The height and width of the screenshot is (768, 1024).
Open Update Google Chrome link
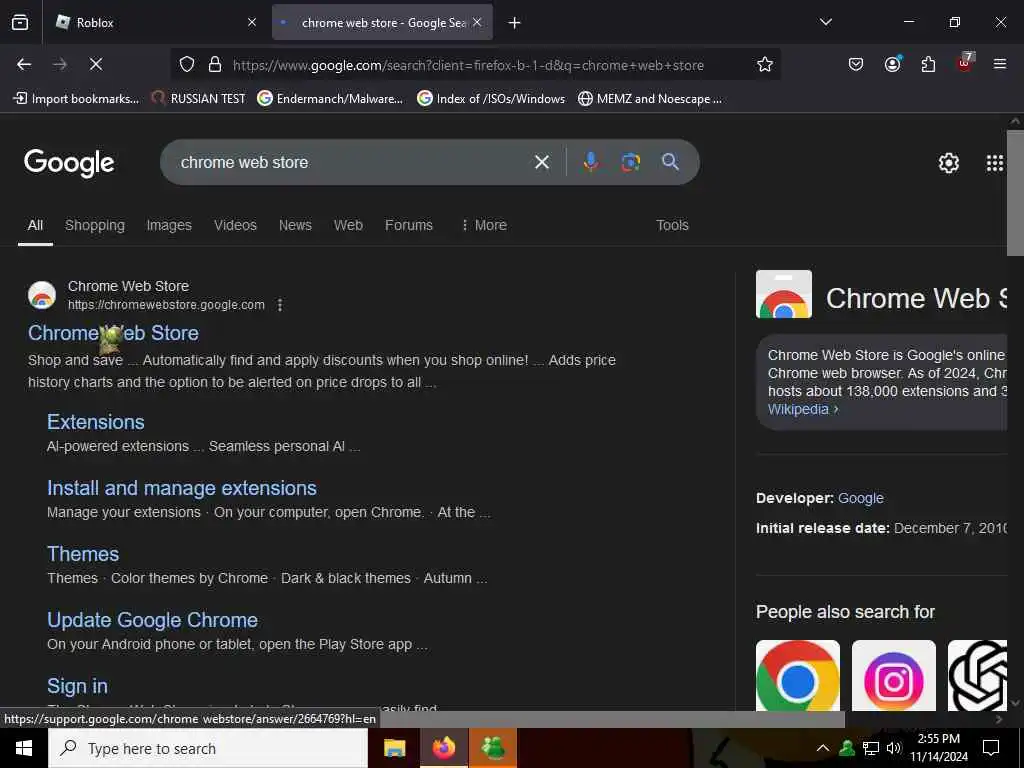click(152, 620)
